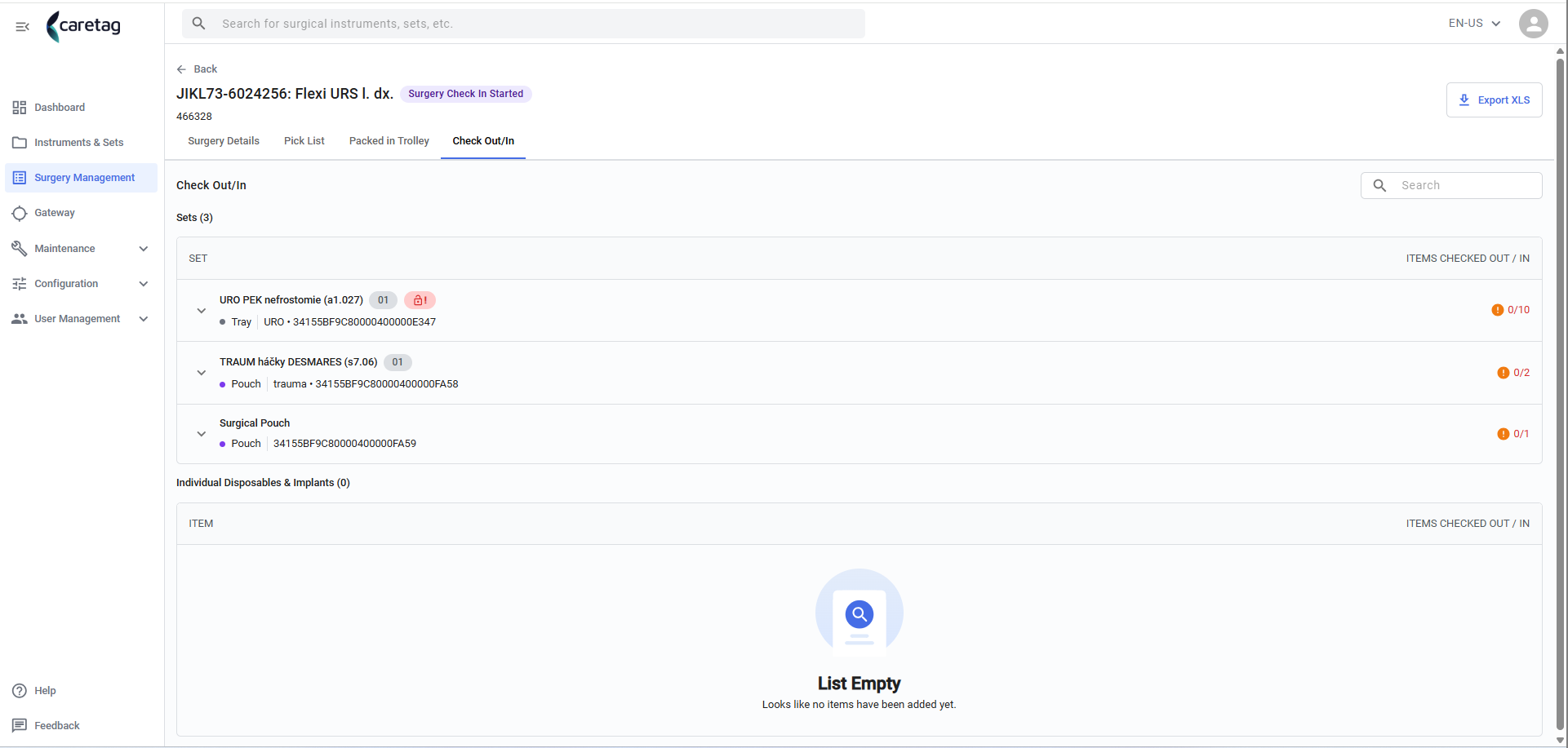Click the User Management people icon
Screen dimensions: 1568x748
coord(20,319)
